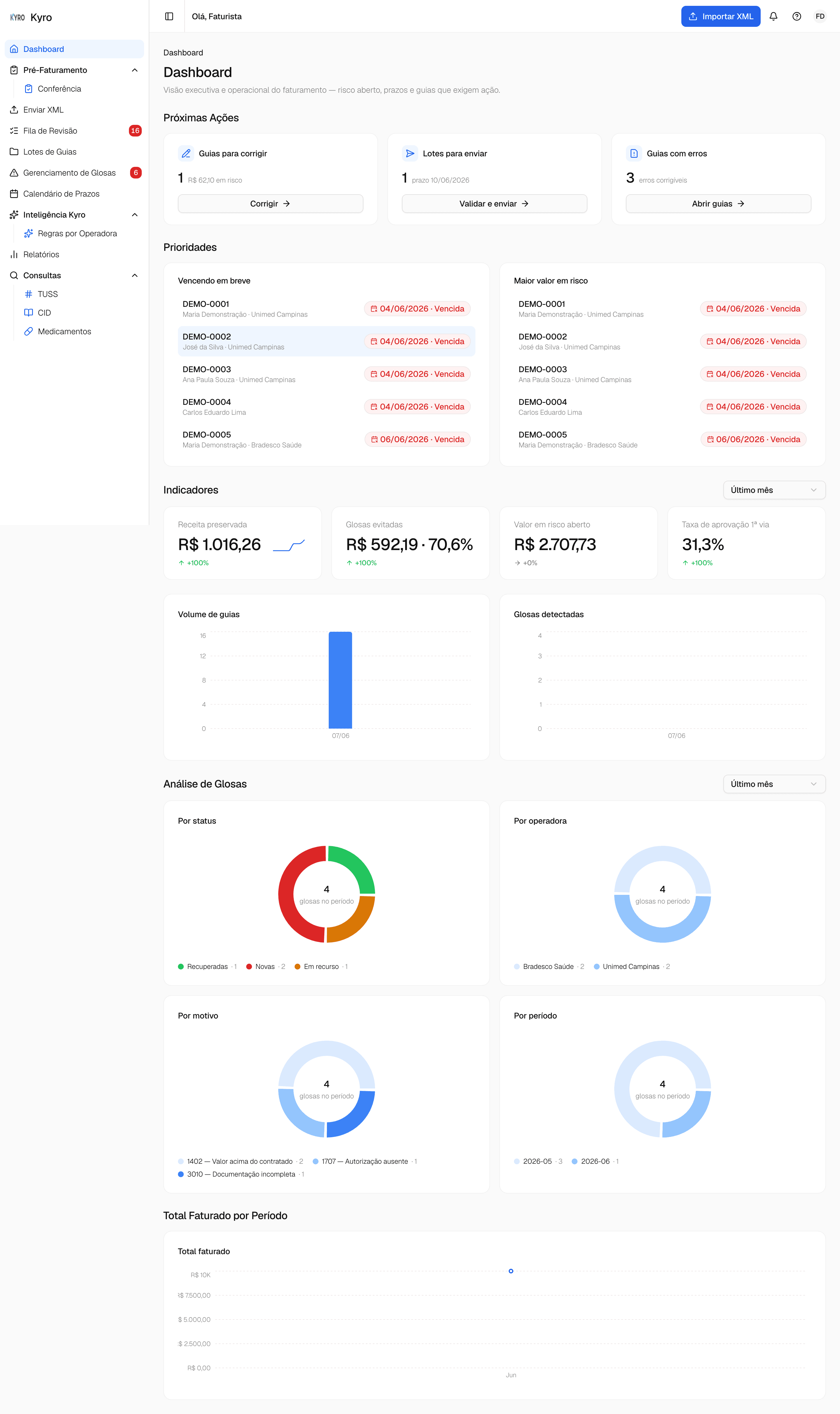Screen dimensions: 840x1414
Task: Click the Relatórios bar chart icon
Action: 14,254
